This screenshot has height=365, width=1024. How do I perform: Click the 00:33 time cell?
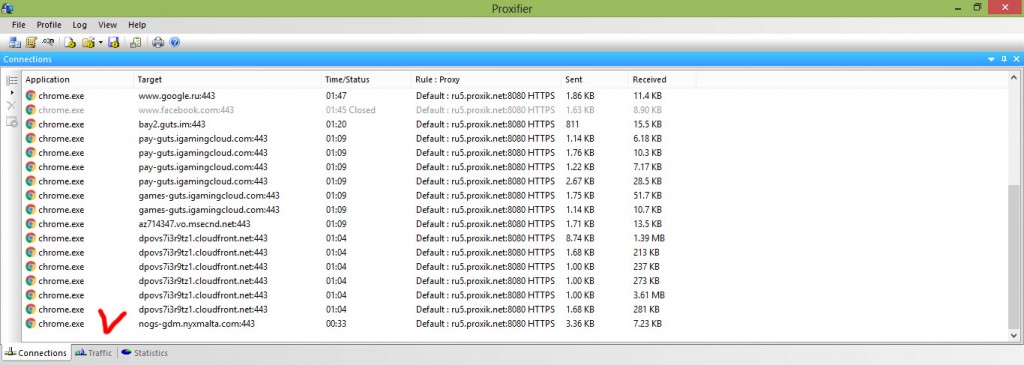click(336, 324)
